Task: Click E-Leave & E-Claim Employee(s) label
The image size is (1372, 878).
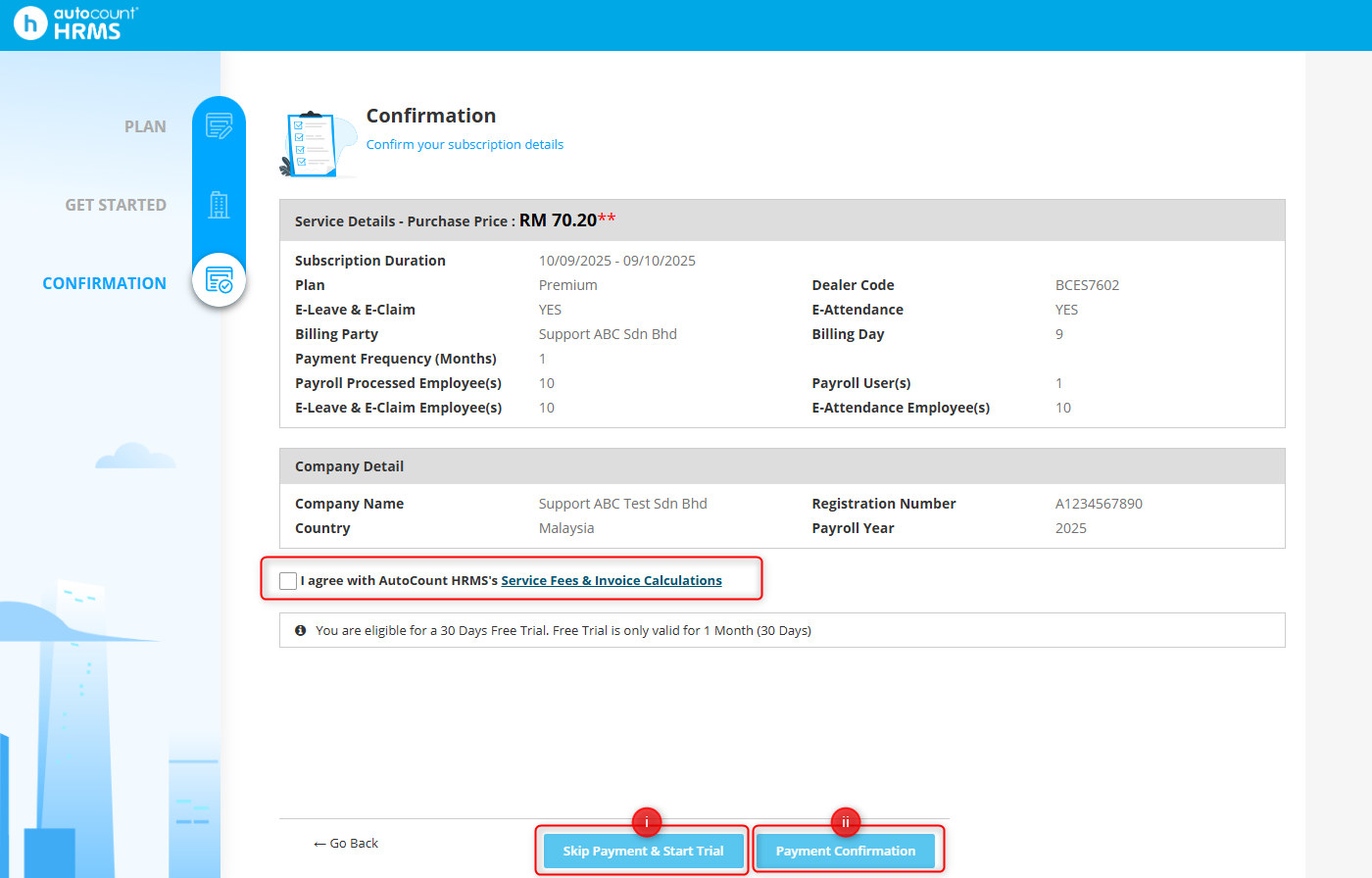Action: [398, 408]
